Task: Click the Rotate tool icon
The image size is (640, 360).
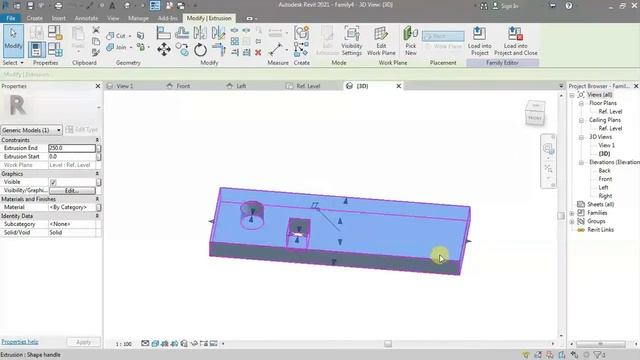Action: pos(200,50)
